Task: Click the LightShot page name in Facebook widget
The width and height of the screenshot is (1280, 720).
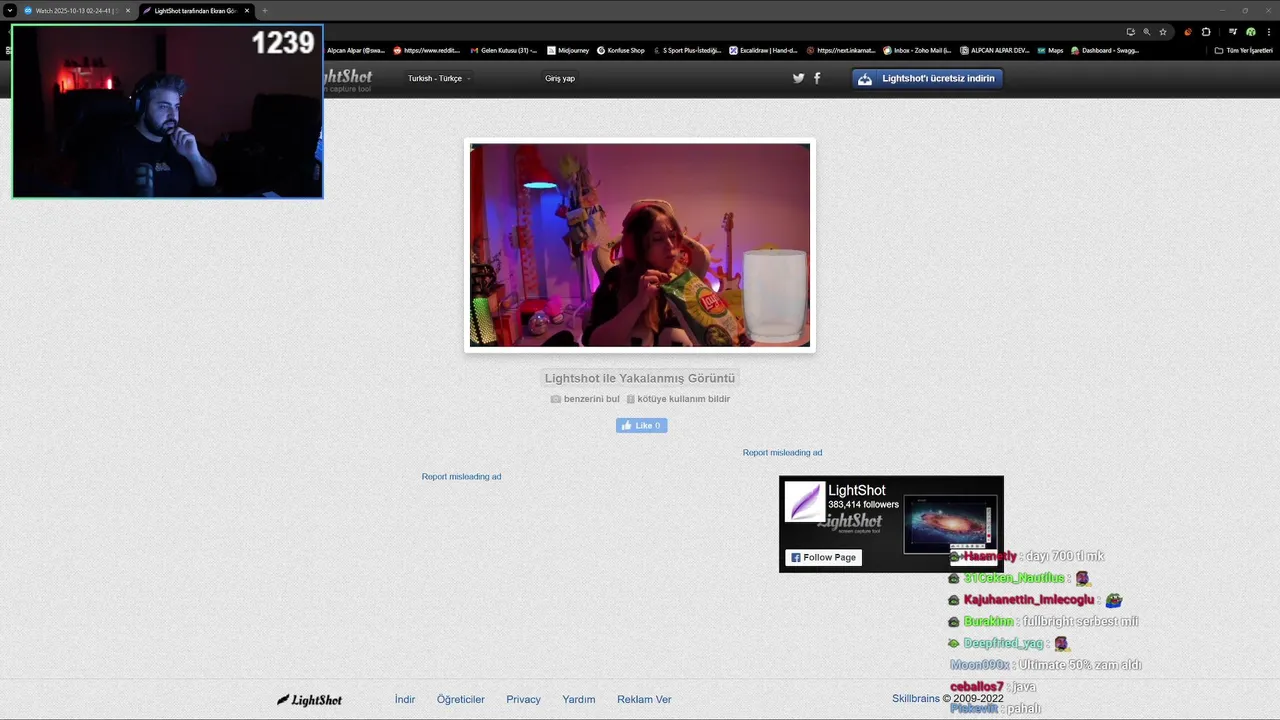Action: point(856,490)
